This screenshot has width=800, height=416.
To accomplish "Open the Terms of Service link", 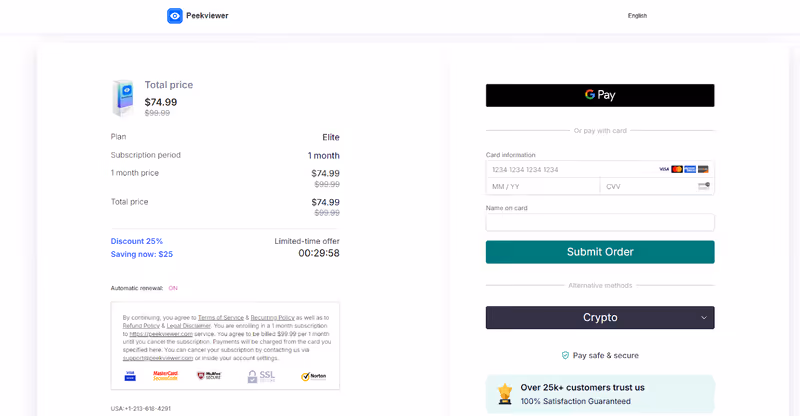I will point(220,317).
